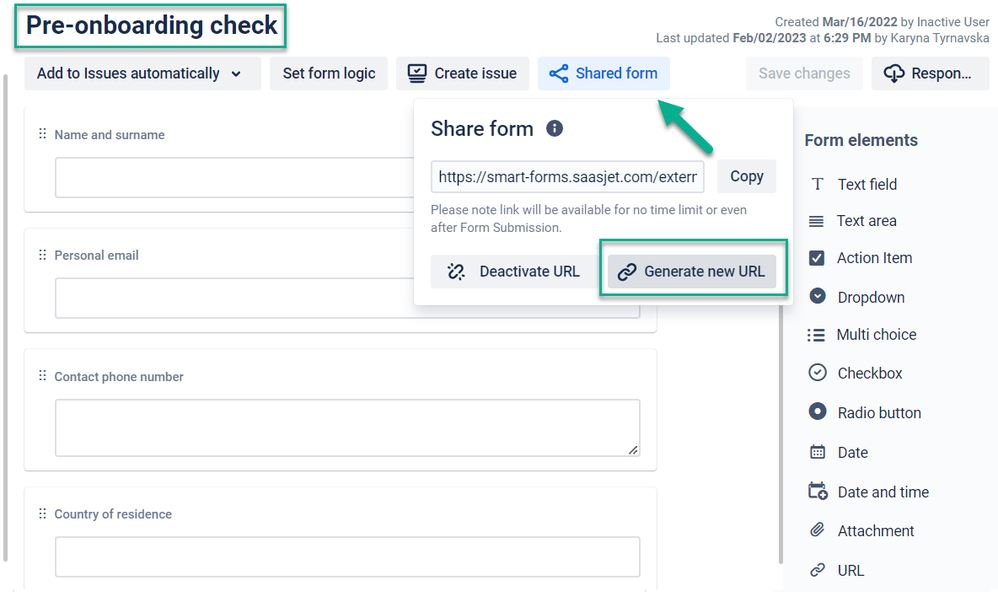
Task: Open the Responses button label
Action: pos(941,74)
